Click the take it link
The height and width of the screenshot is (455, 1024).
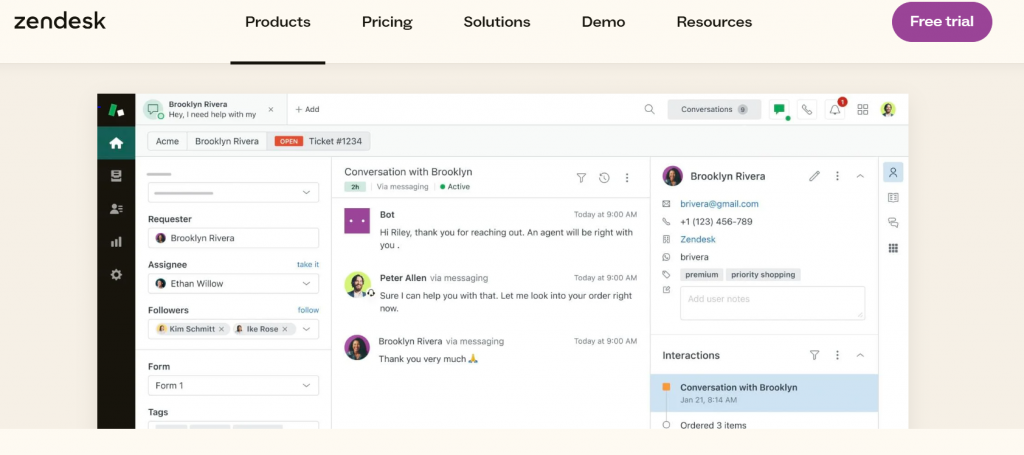pyautogui.click(x=308, y=264)
